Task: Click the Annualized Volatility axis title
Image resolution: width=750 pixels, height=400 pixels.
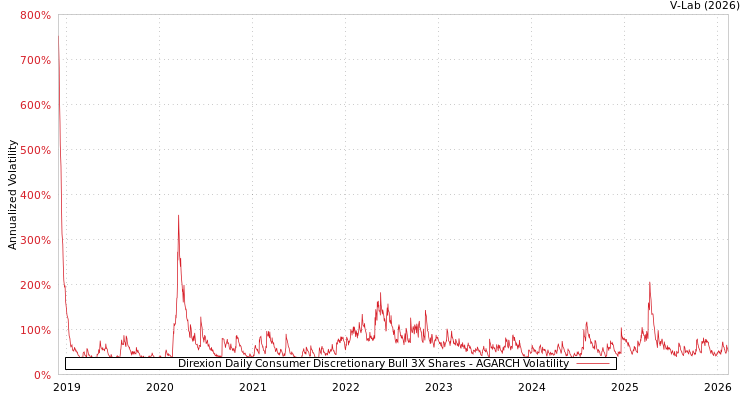Action: coord(12,195)
